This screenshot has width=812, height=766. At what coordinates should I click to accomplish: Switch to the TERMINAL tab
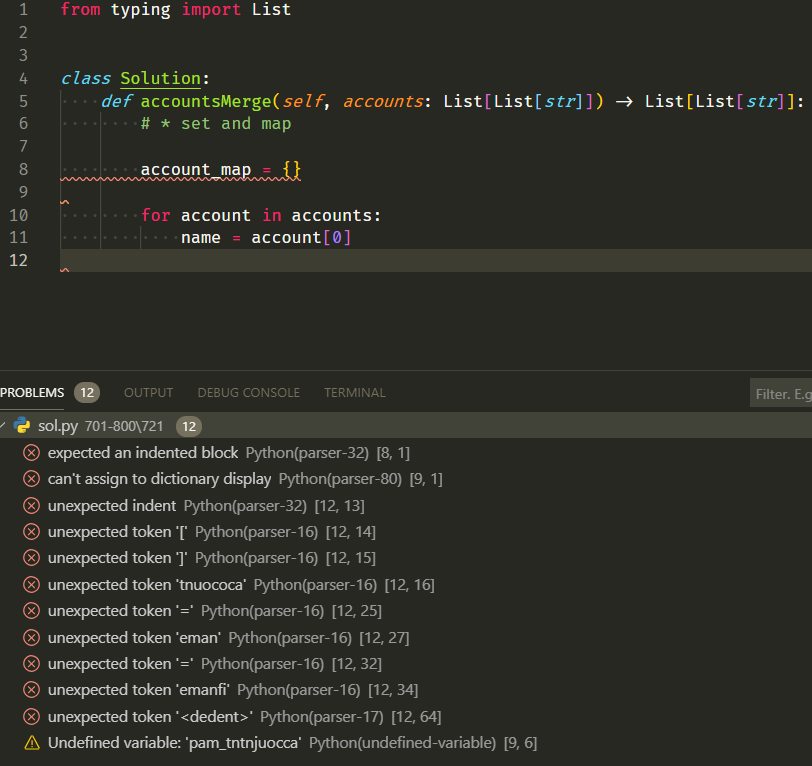coord(352,392)
